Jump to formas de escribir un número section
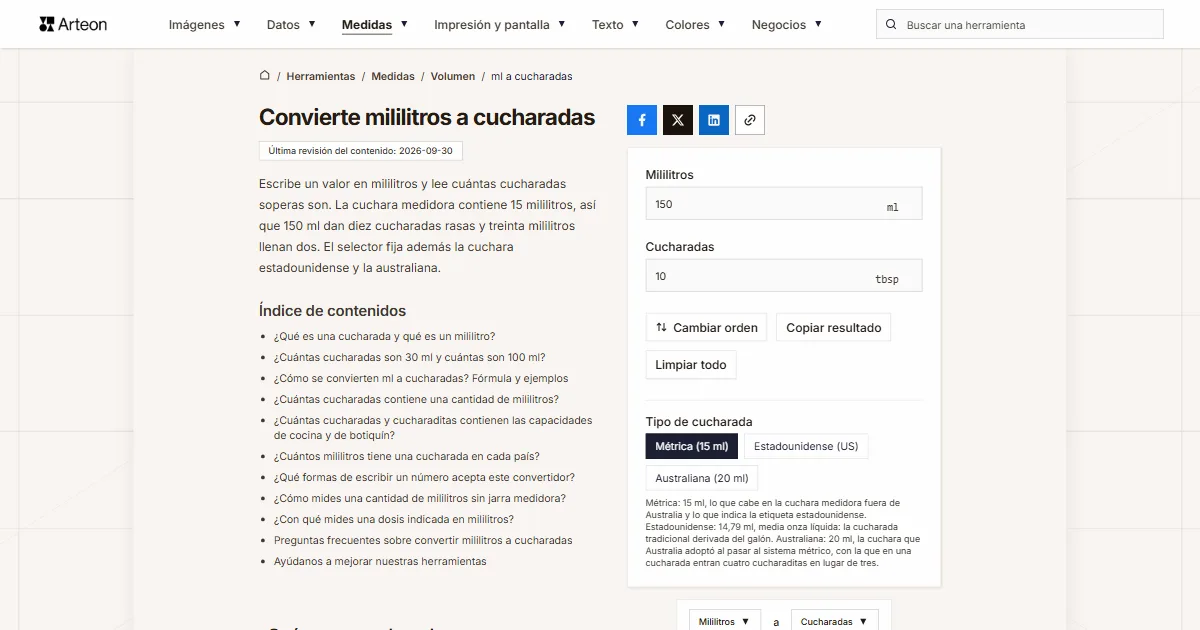Viewport: 1200px width, 630px height. click(424, 477)
